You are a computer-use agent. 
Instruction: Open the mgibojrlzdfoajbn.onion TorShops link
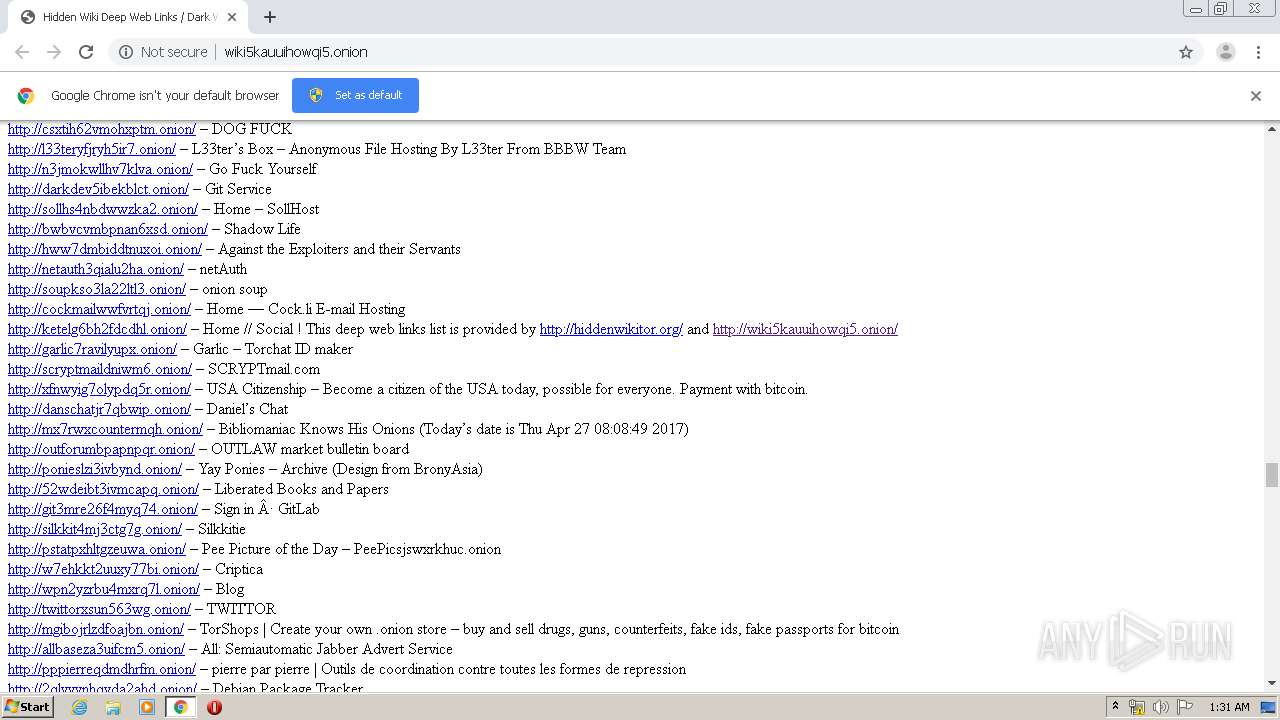pos(96,629)
